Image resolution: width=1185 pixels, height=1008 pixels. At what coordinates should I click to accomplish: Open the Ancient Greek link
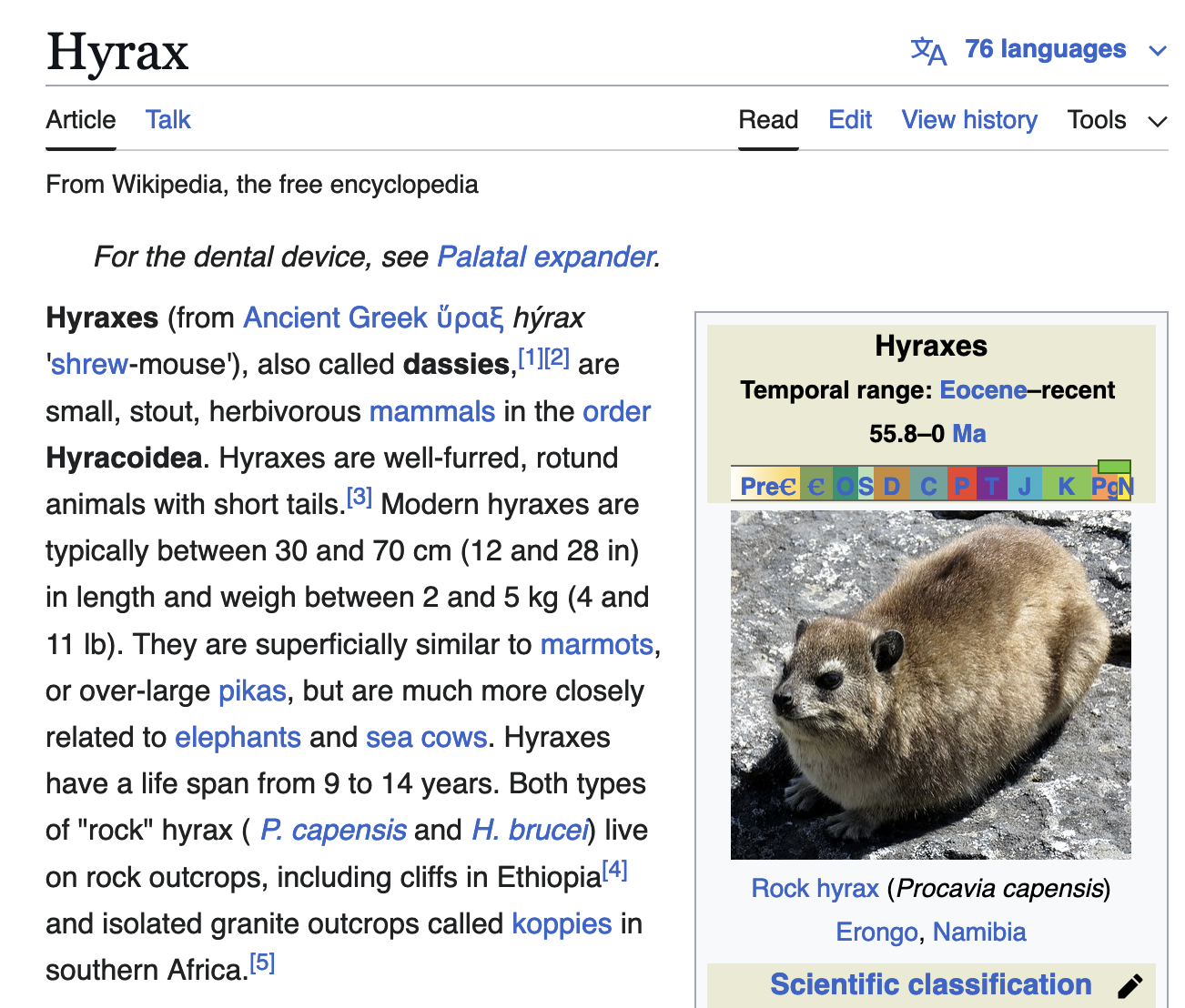[334, 318]
